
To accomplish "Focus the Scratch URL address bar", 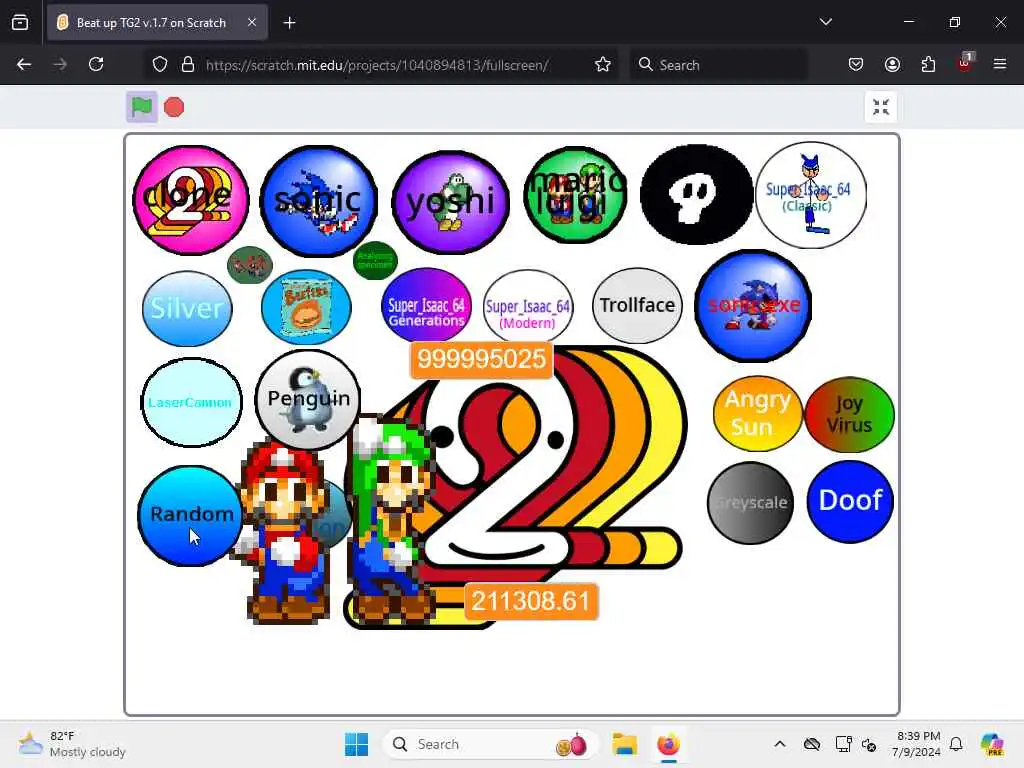I will (x=377, y=65).
